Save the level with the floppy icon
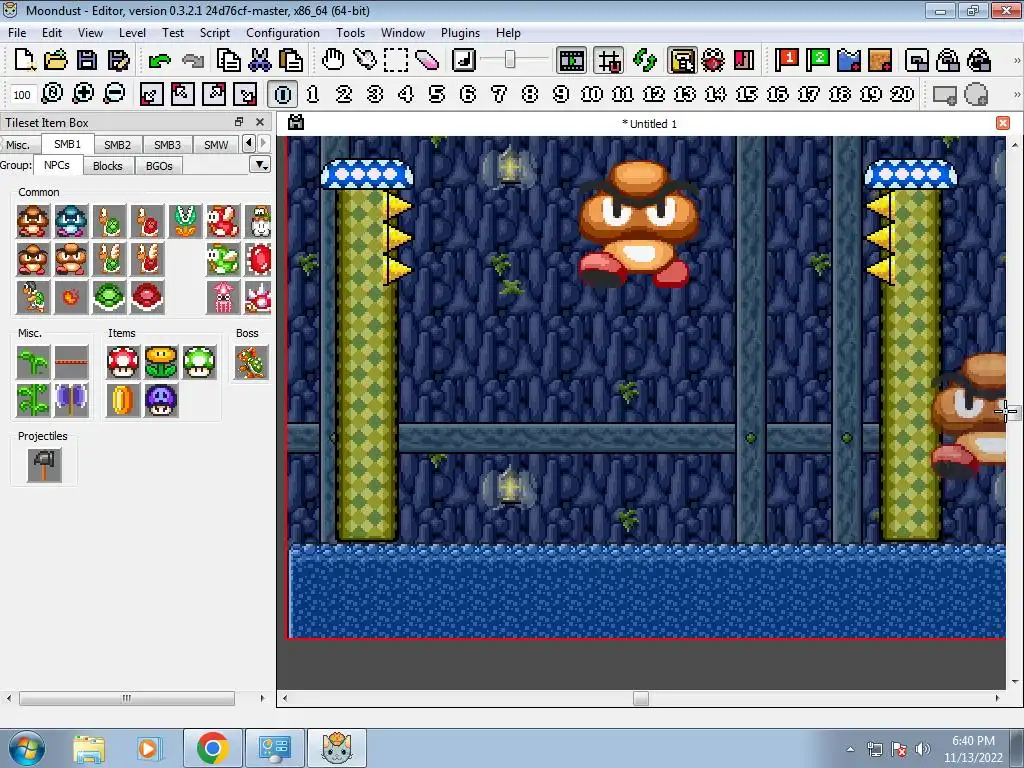Screen dimensions: 1024x768 (x=87, y=60)
